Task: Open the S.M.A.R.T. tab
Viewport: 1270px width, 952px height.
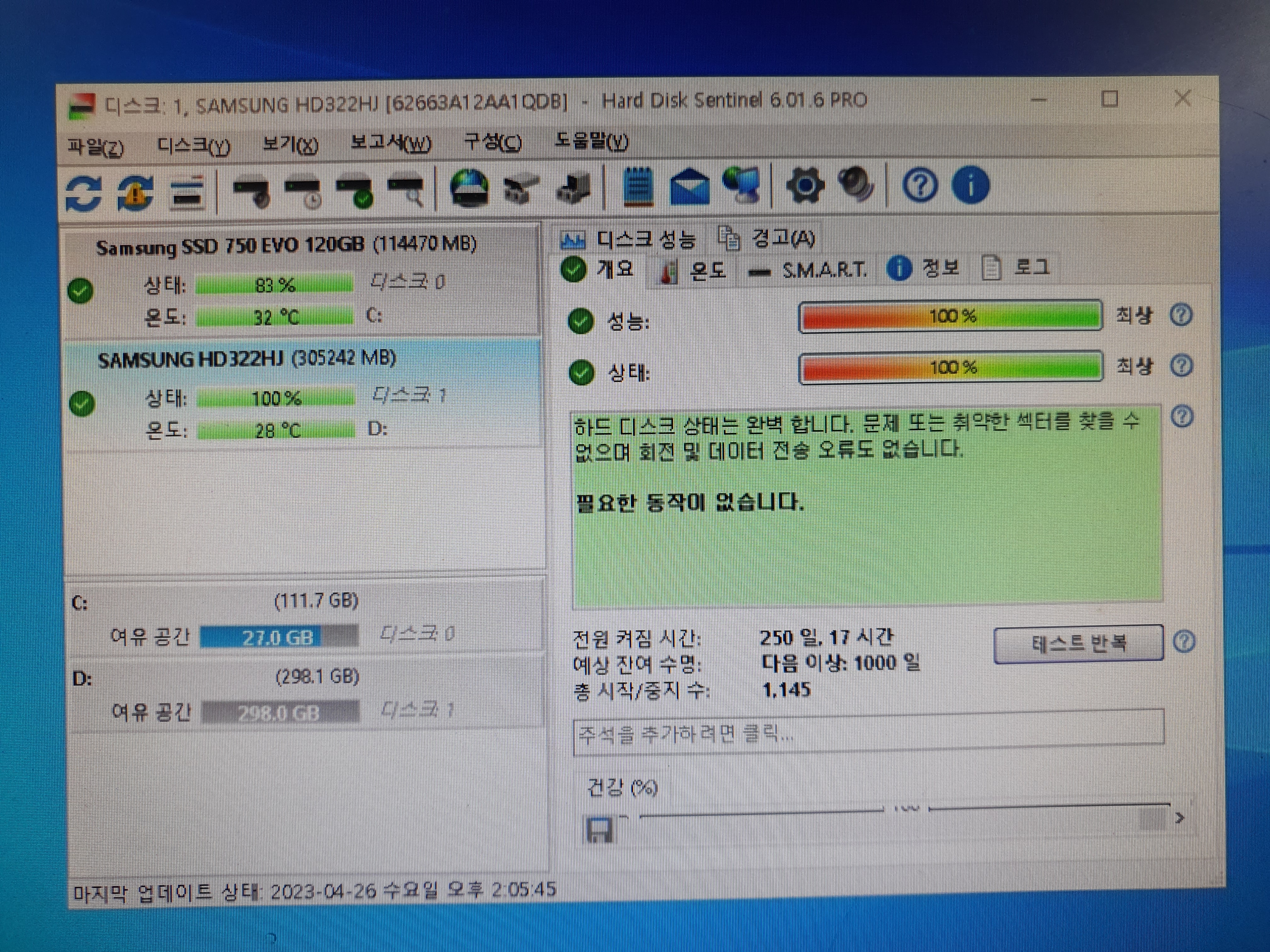Action: 808,269
